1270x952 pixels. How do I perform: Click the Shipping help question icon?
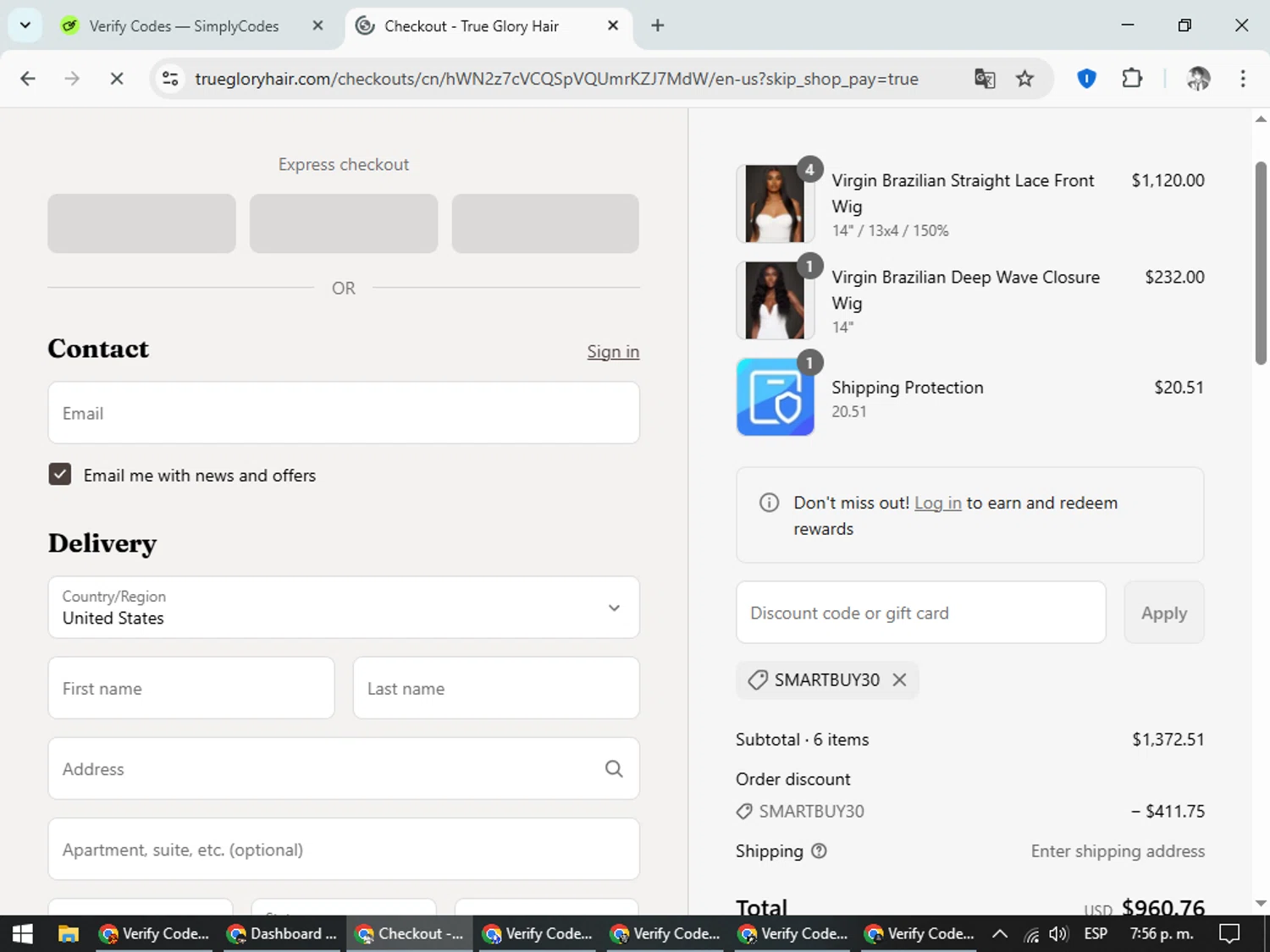819,850
